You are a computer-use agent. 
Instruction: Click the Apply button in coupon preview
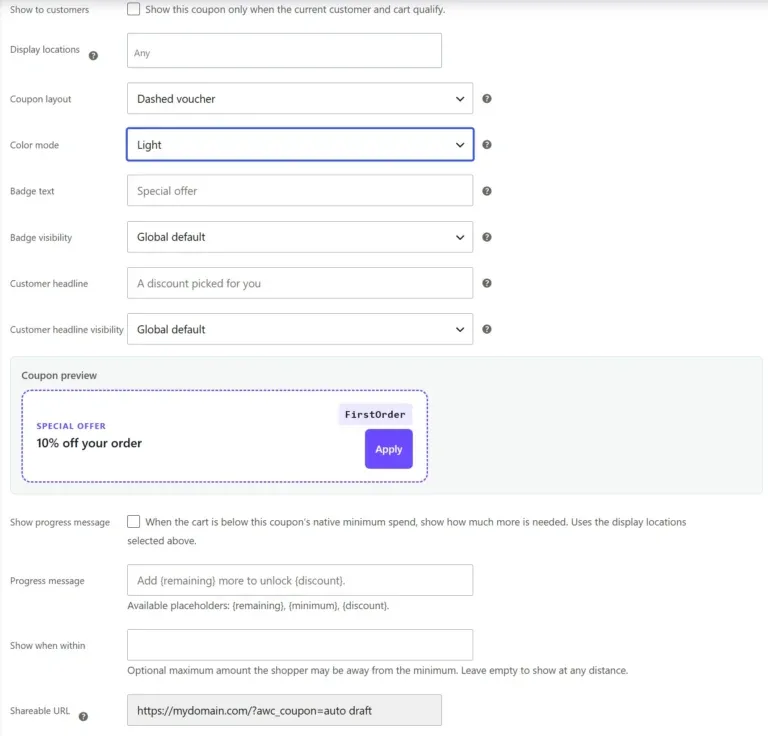388,449
